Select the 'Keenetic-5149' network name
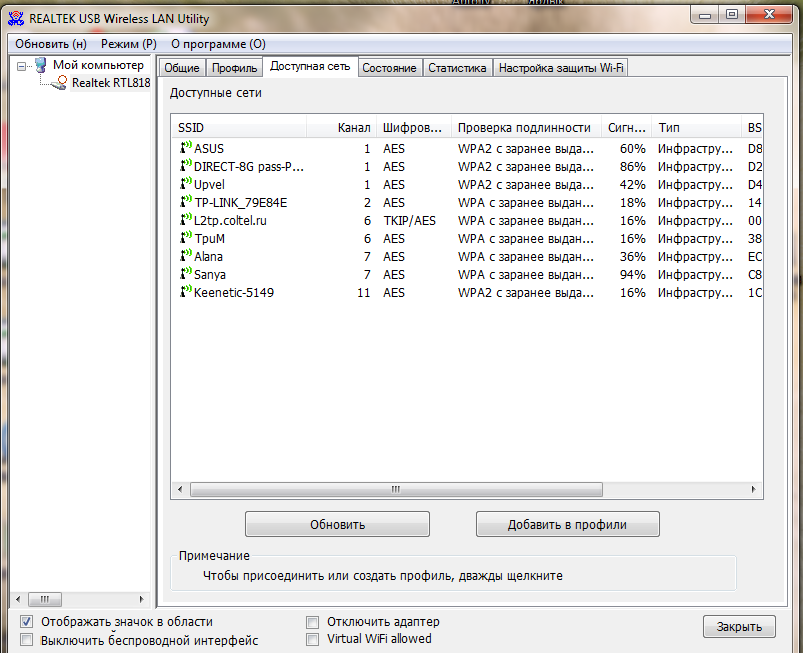 [234, 292]
